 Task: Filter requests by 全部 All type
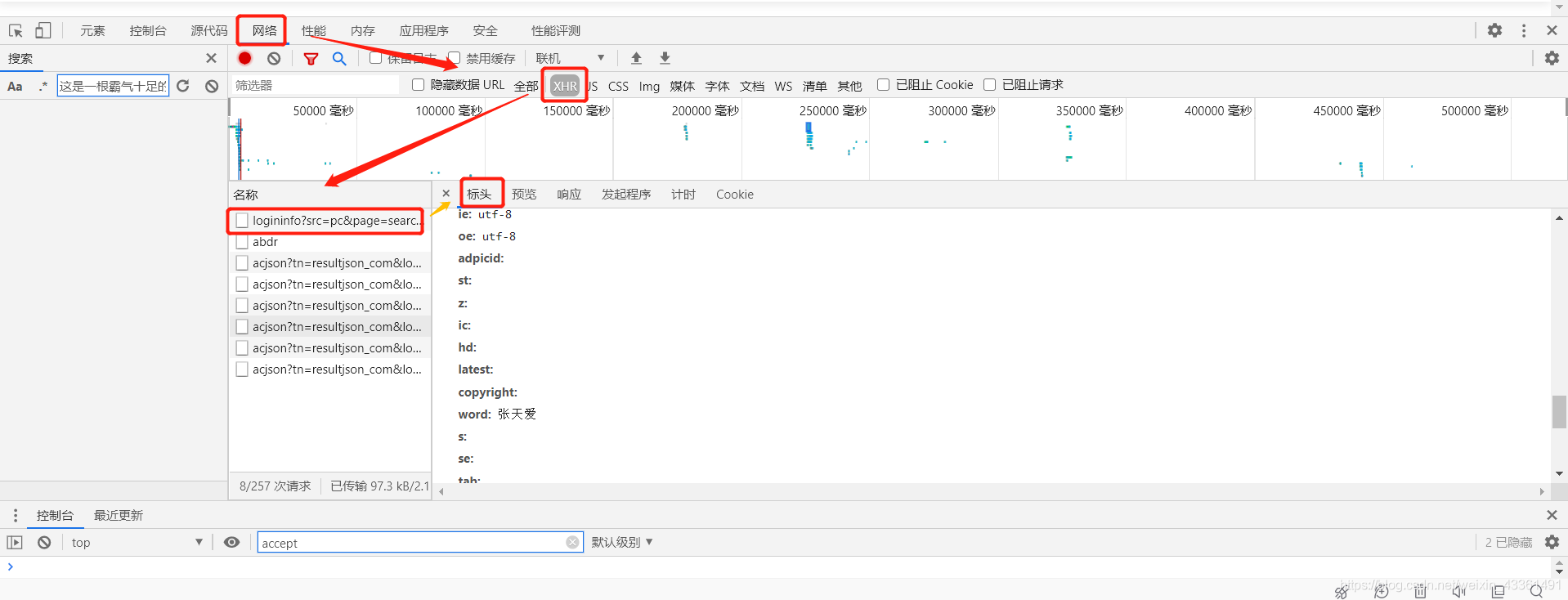tap(526, 85)
